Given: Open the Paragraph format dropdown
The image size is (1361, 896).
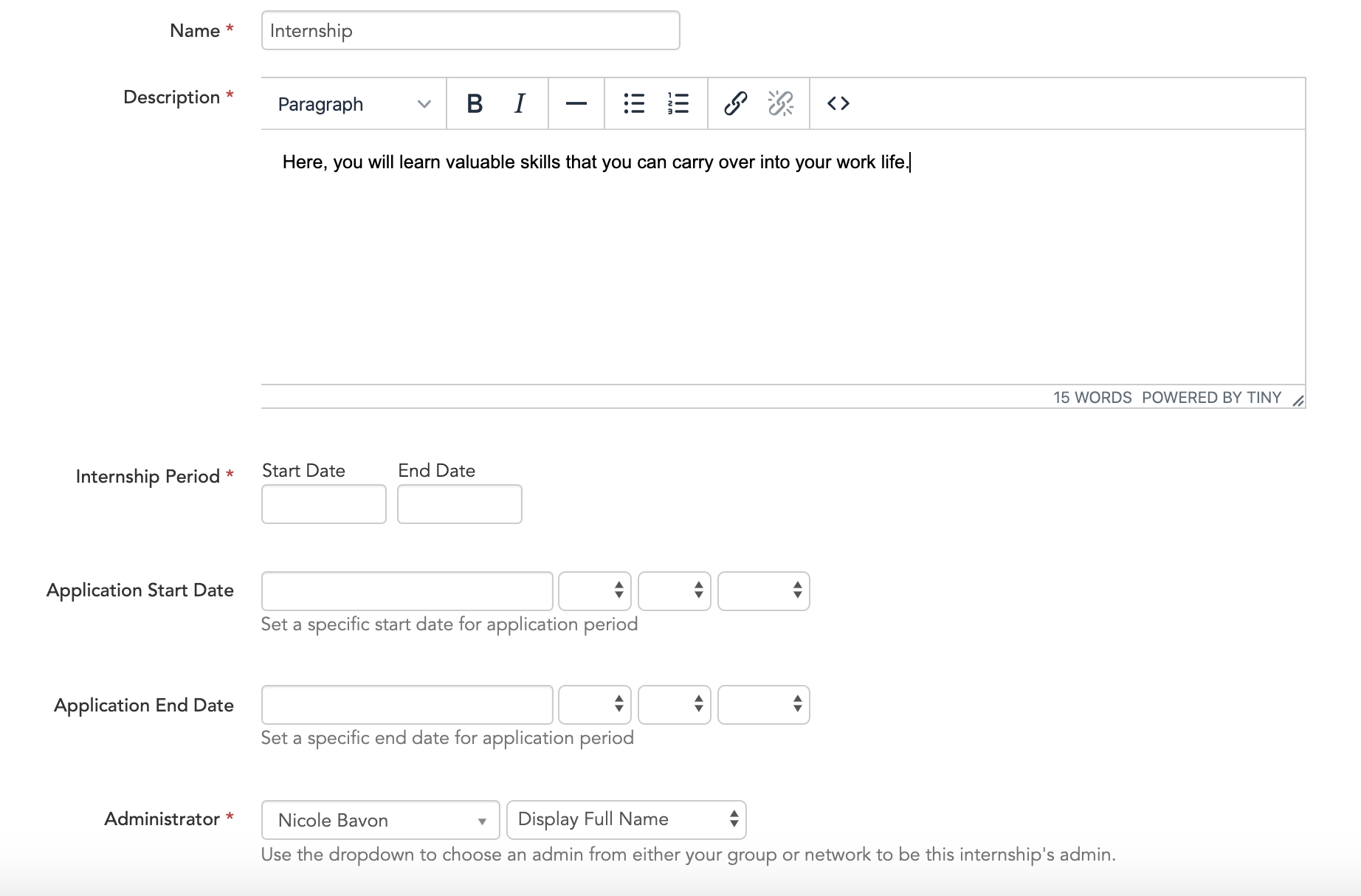Looking at the screenshot, I should (354, 104).
